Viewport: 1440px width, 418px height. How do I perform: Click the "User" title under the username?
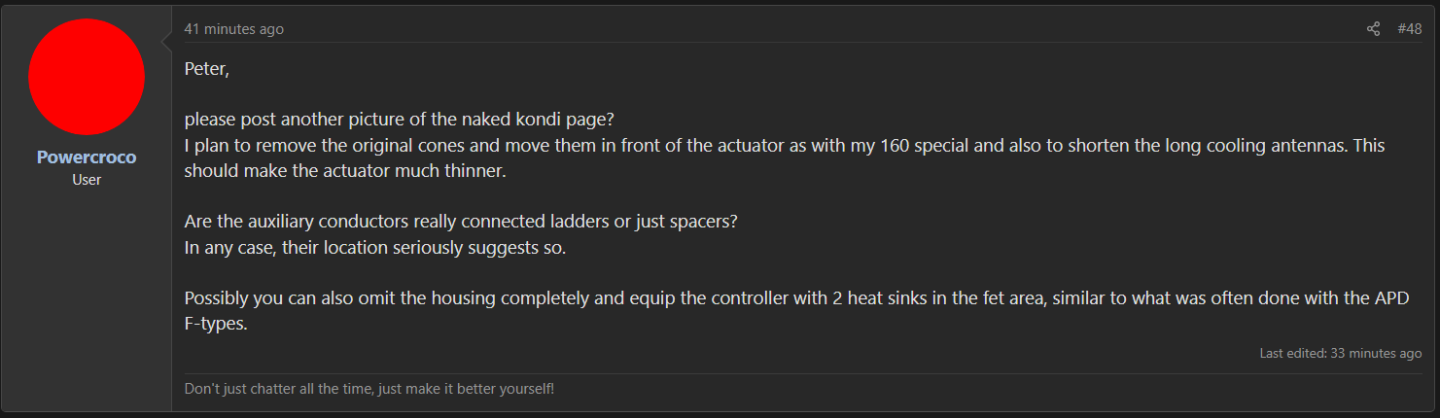point(86,180)
